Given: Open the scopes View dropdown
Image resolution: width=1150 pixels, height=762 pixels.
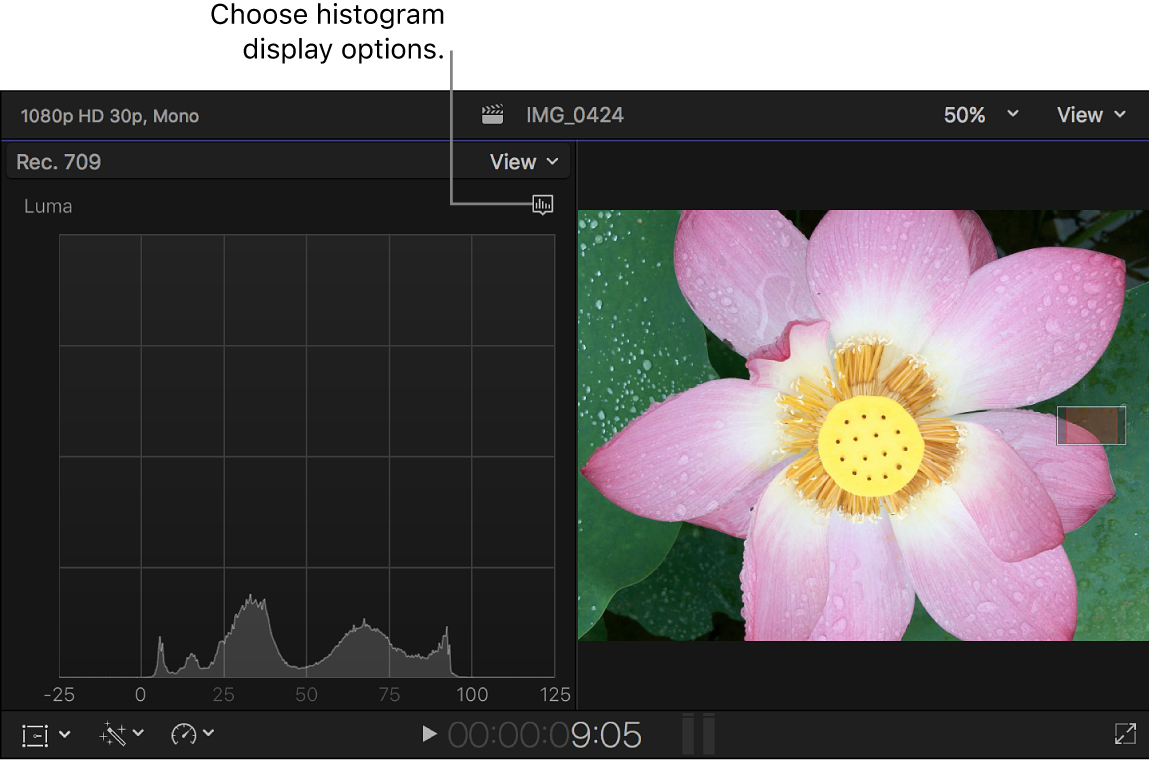Looking at the screenshot, I should (x=521, y=161).
